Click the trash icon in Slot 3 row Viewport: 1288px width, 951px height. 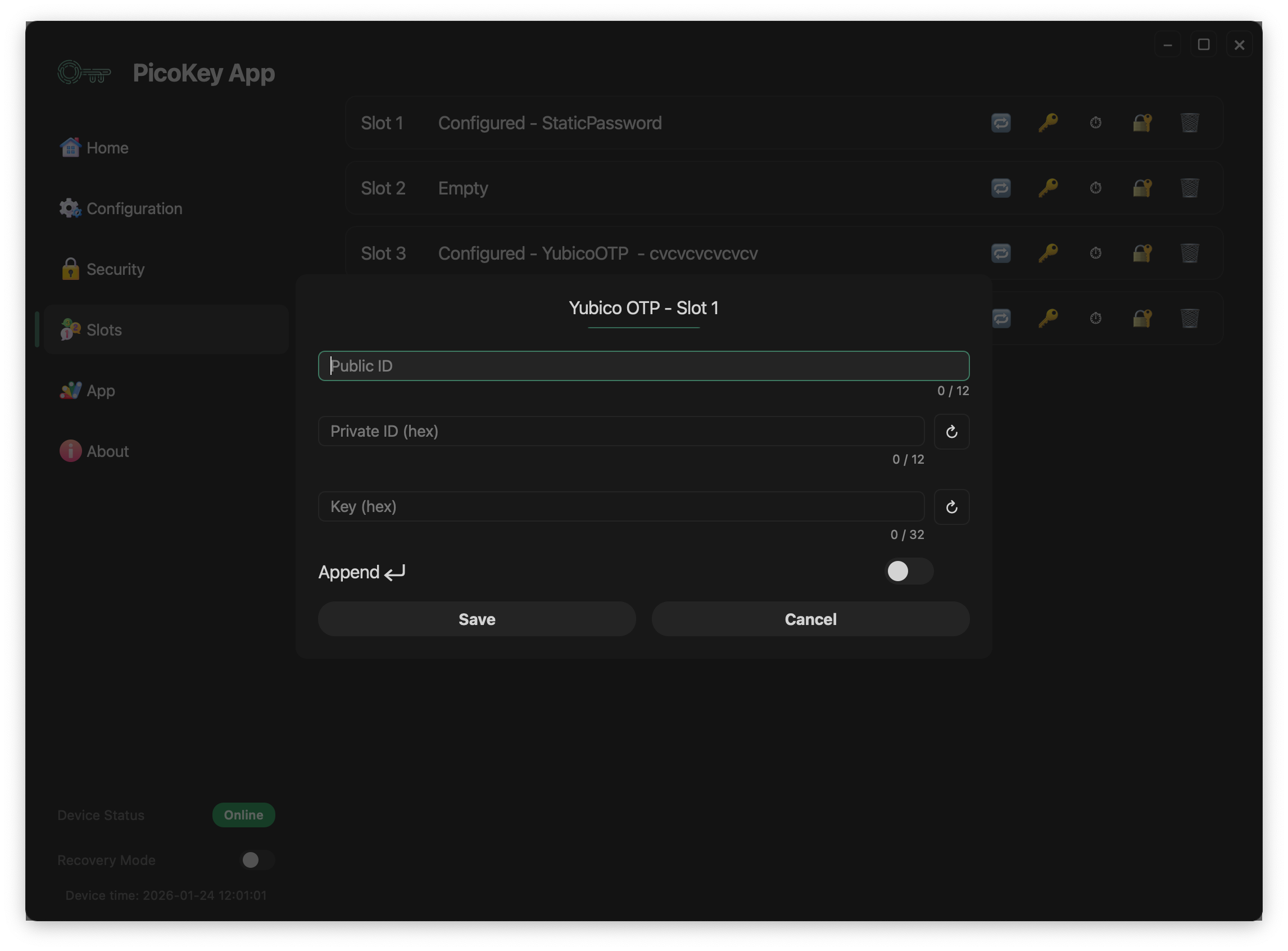point(1190,253)
